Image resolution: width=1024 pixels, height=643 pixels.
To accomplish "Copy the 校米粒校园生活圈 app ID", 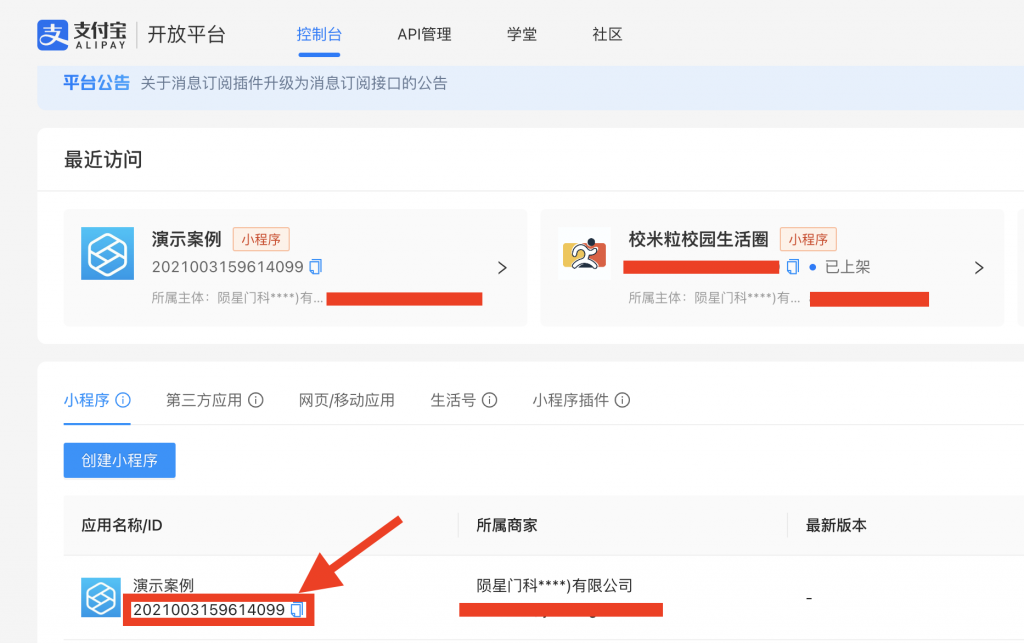I will pyautogui.click(x=793, y=266).
